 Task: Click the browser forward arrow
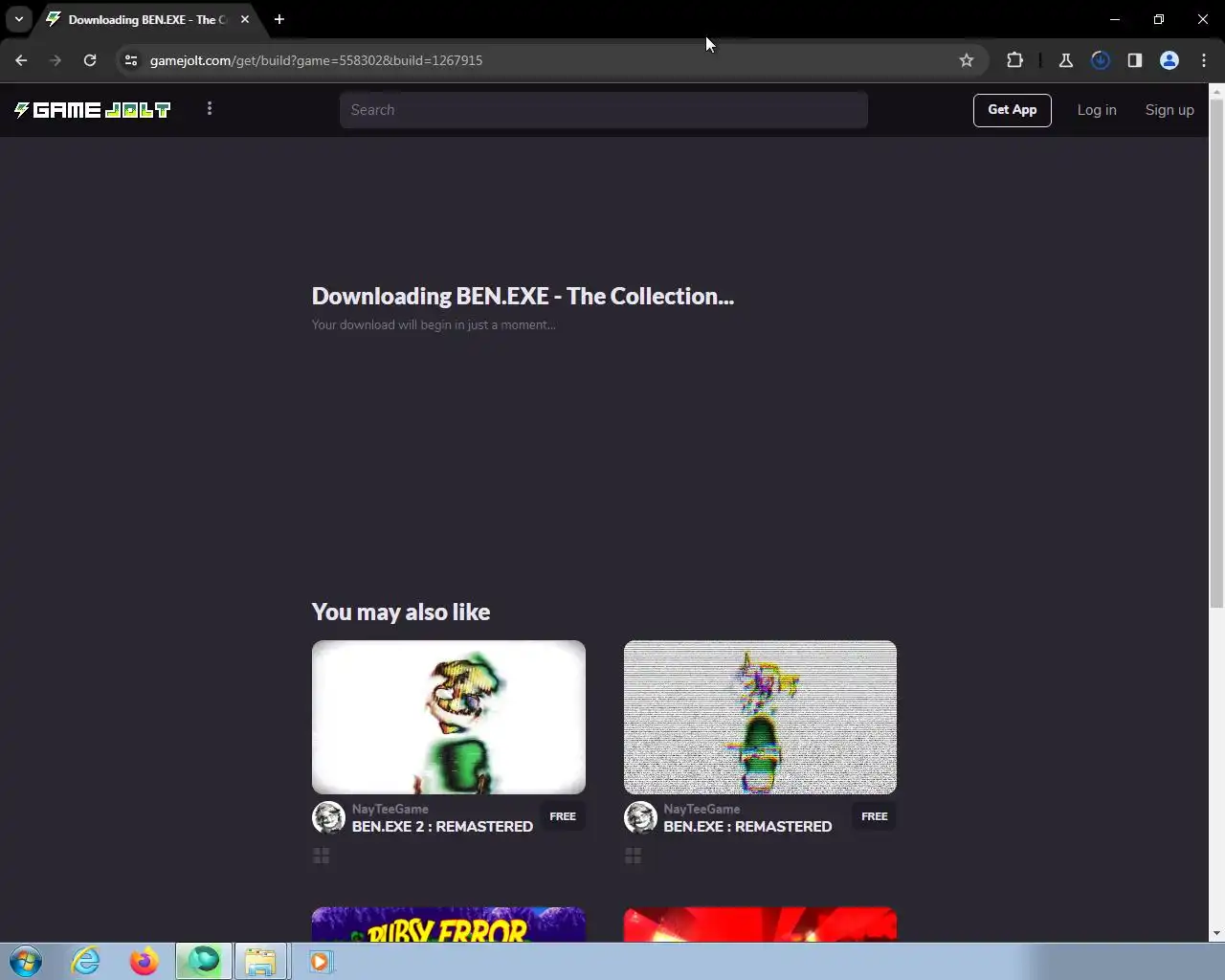coord(56,60)
